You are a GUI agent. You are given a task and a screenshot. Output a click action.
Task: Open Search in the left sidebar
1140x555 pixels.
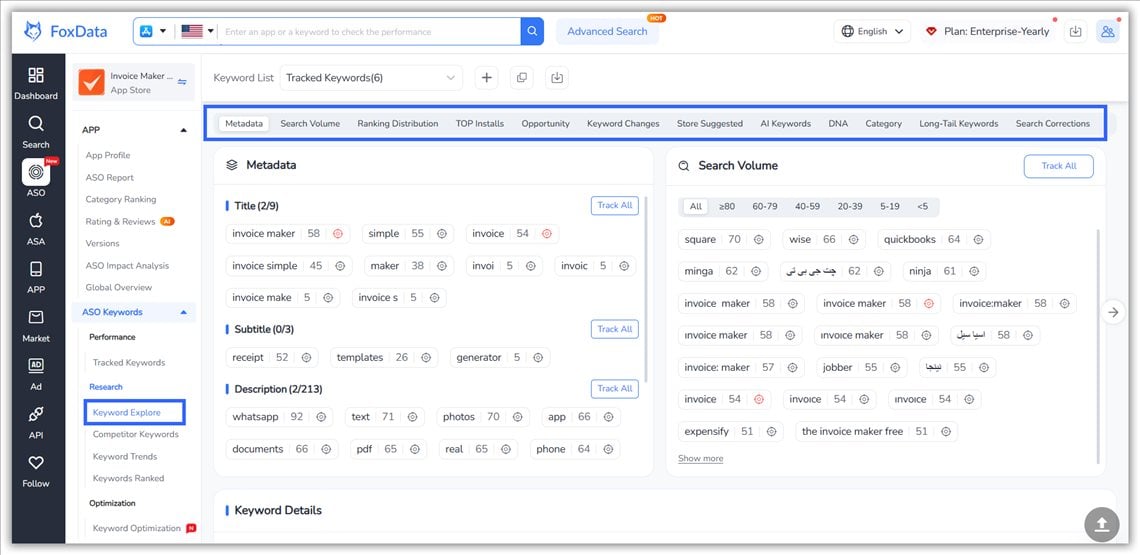[36, 132]
